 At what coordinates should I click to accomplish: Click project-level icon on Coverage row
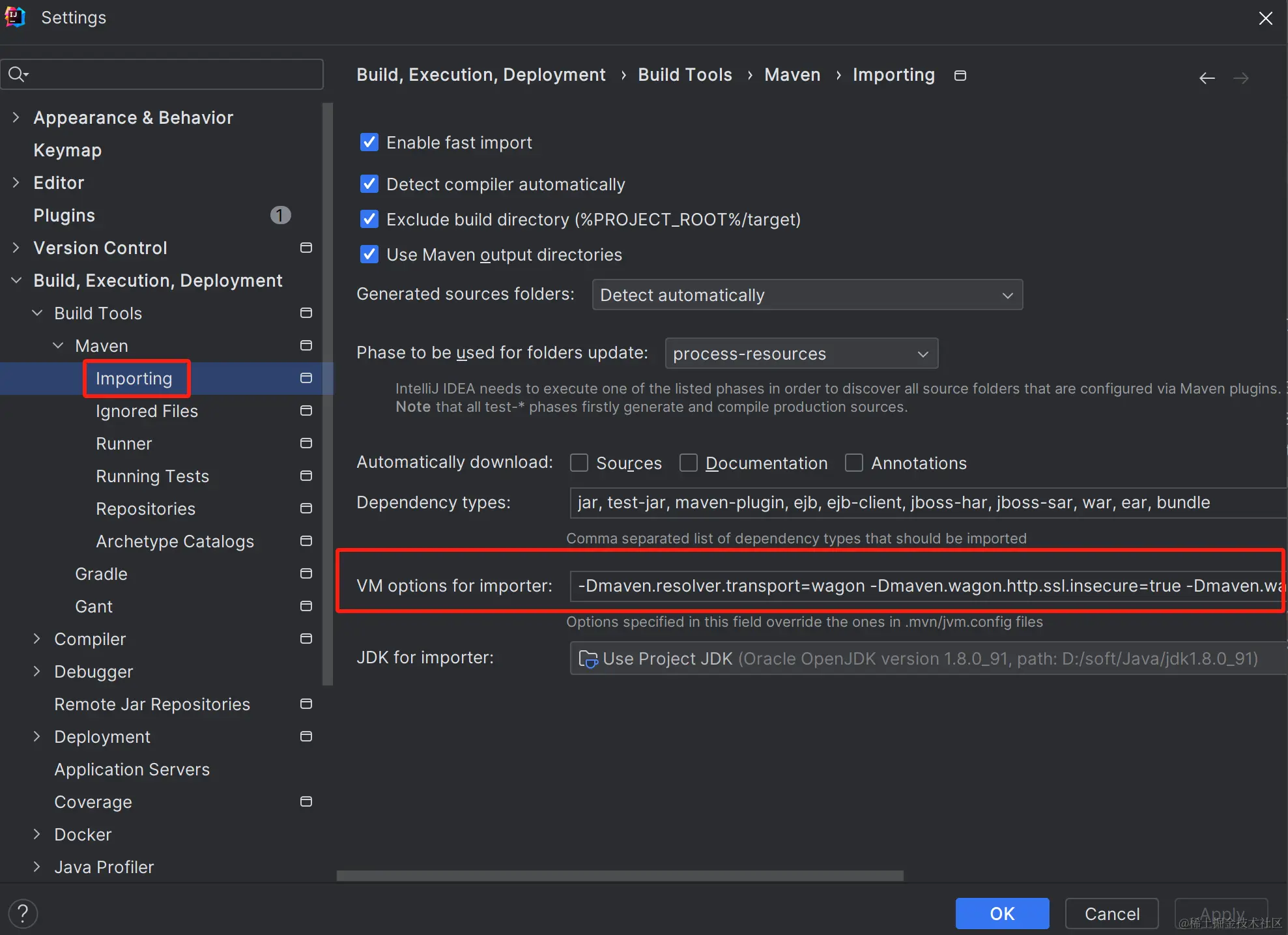[306, 801]
